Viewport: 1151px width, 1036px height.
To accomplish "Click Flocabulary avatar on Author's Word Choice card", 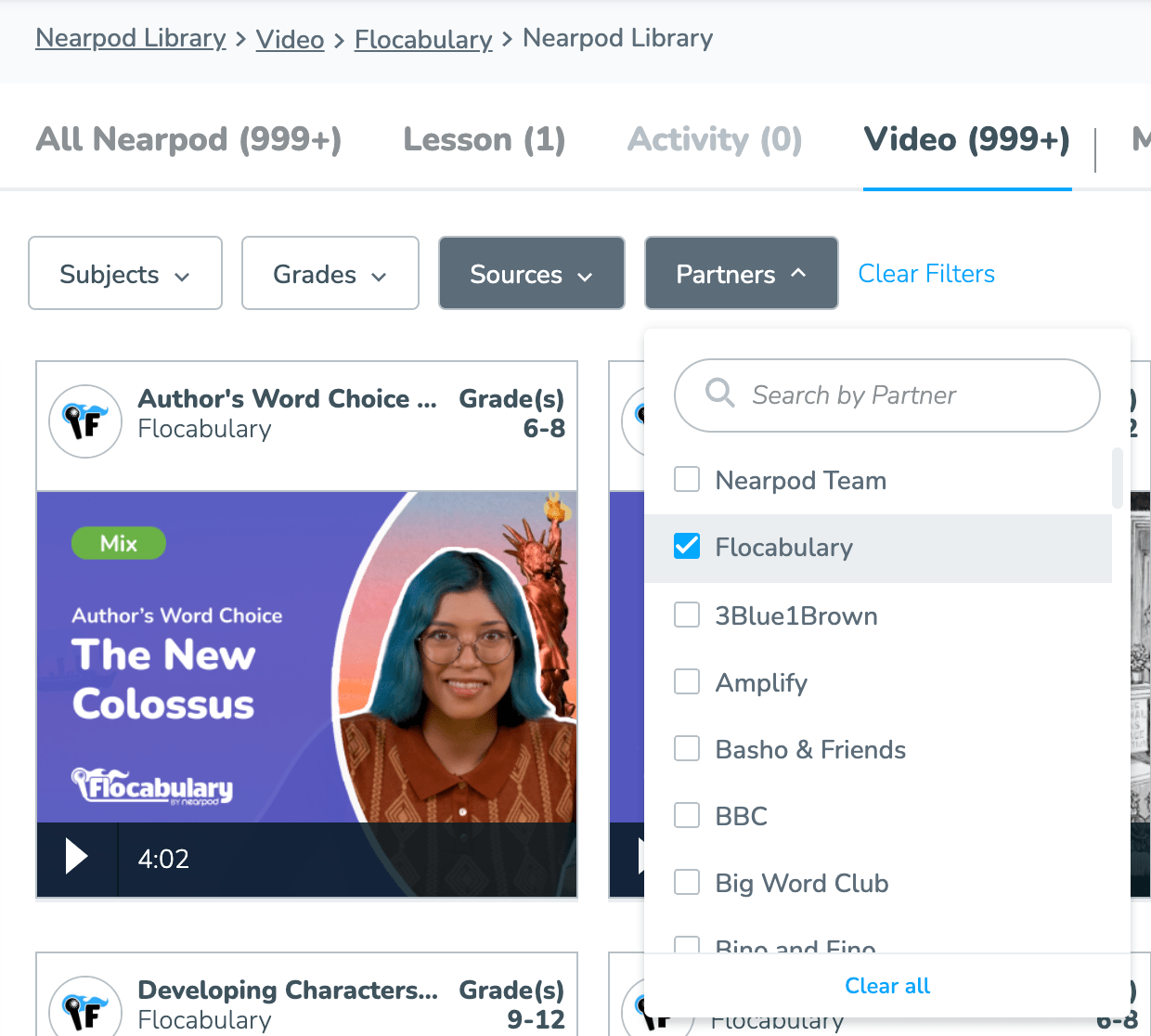I will tap(85, 421).
